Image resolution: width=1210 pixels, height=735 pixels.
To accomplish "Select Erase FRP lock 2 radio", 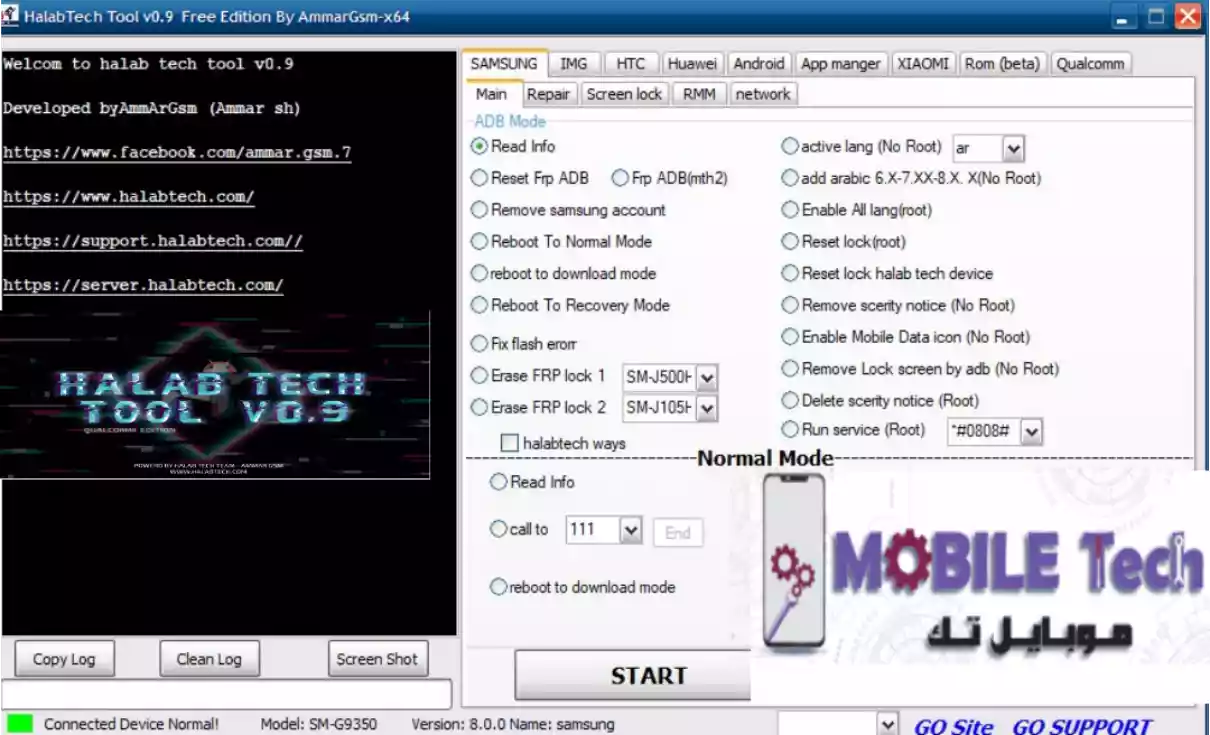I will (539, 407).
